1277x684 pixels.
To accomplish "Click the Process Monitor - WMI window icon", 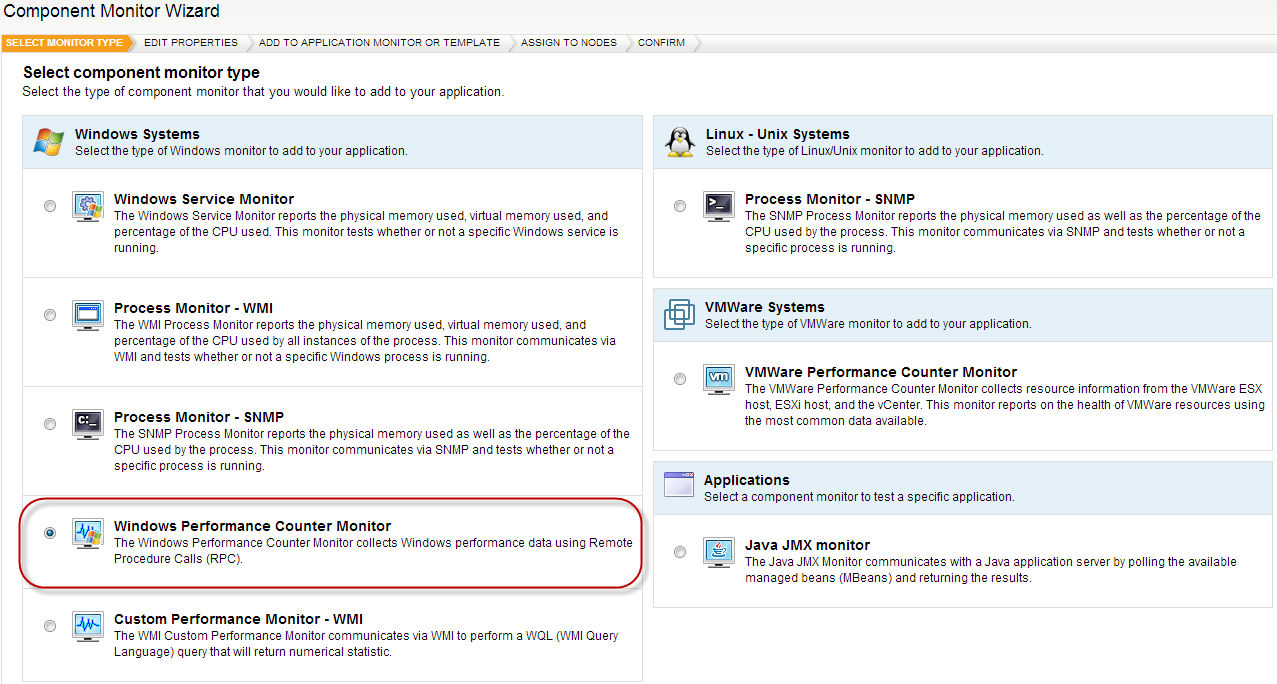I will tap(88, 315).
